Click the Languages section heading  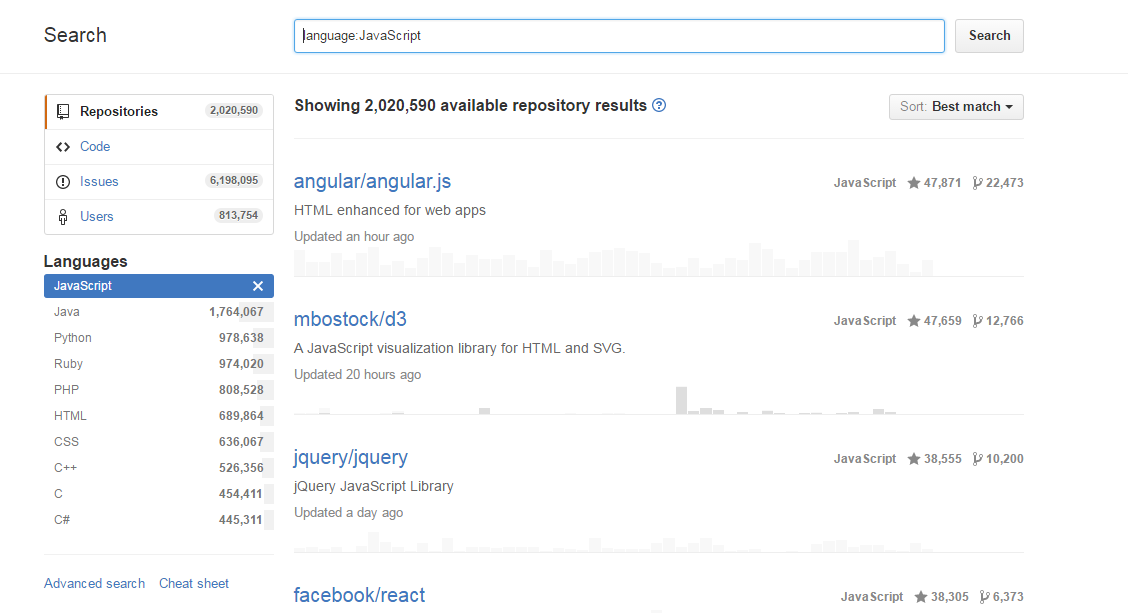point(86,261)
